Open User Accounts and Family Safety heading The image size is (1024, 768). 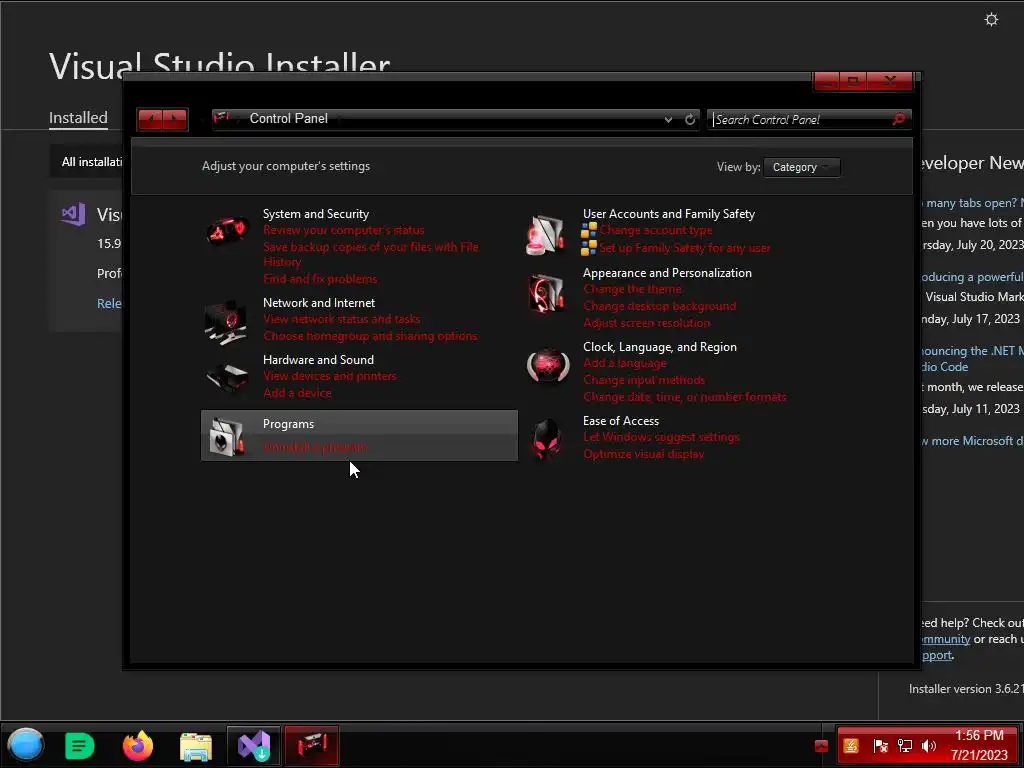[669, 214]
